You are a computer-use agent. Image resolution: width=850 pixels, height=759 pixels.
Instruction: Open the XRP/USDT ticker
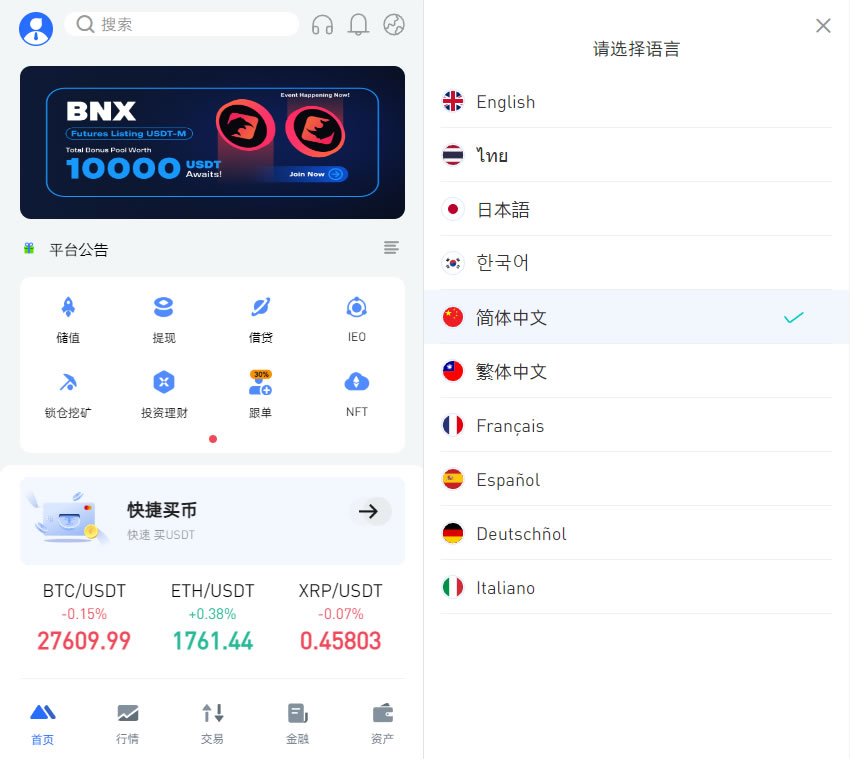click(x=340, y=617)
